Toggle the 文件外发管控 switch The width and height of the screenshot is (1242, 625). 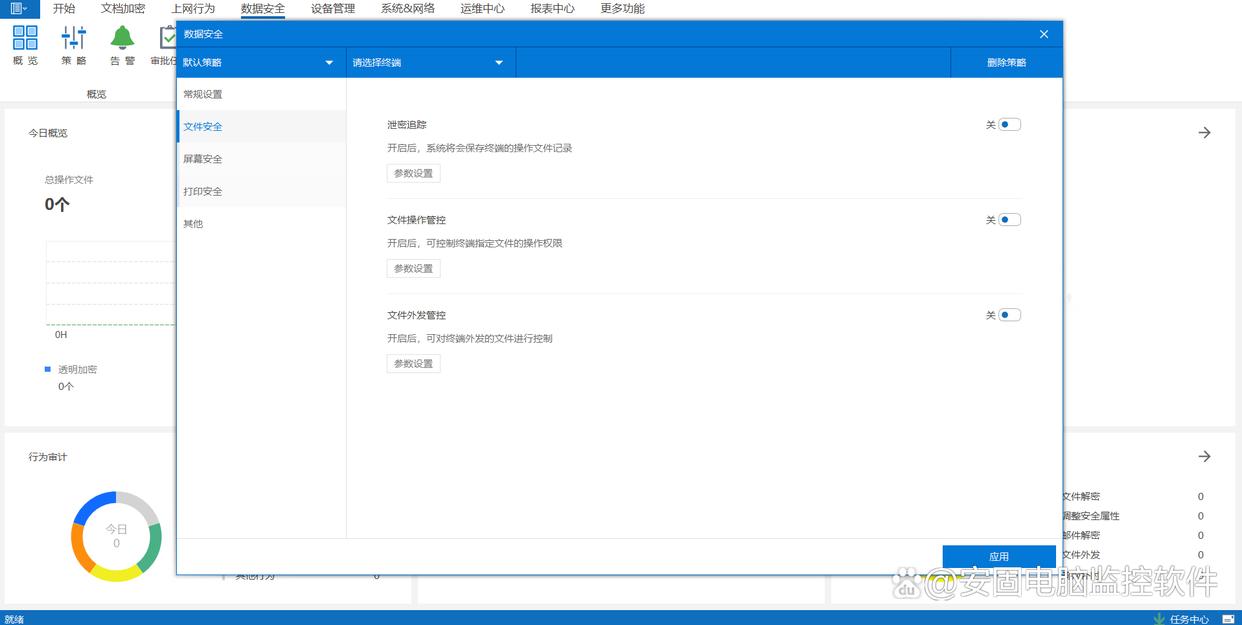pyautogui.click(x=1009, y=315)
